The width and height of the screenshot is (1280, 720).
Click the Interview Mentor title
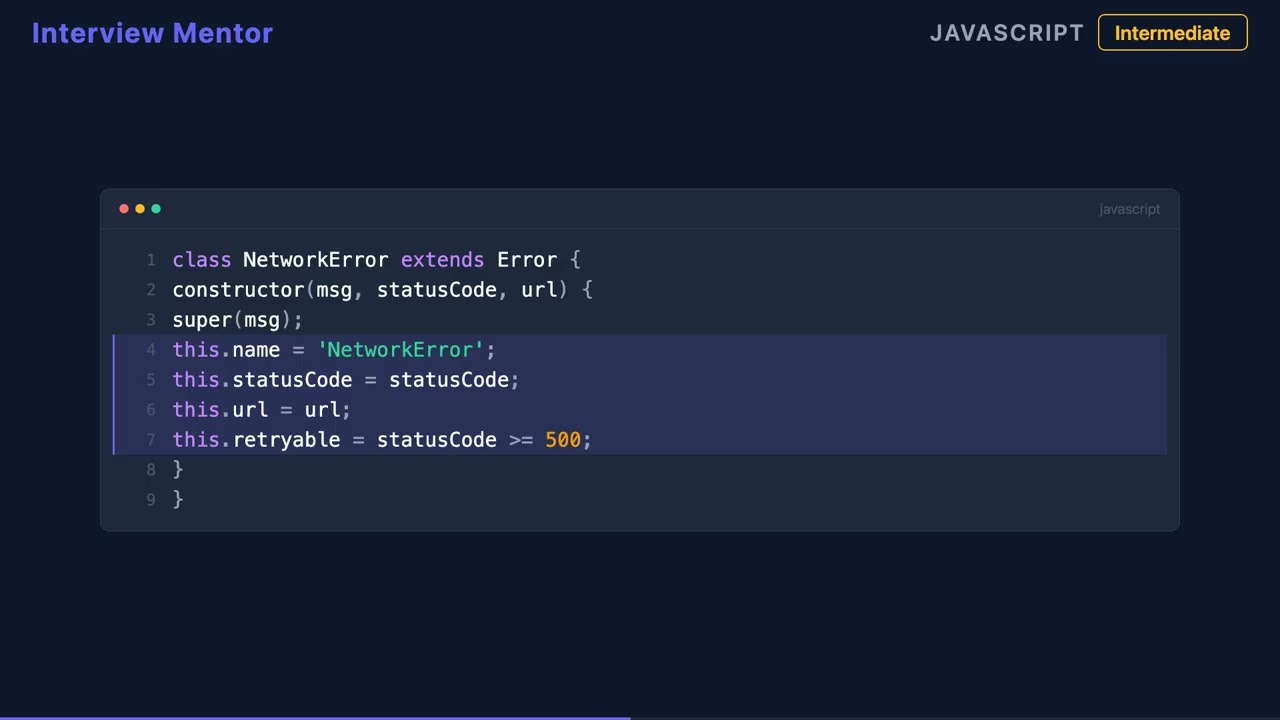click(x=152, y=33)
